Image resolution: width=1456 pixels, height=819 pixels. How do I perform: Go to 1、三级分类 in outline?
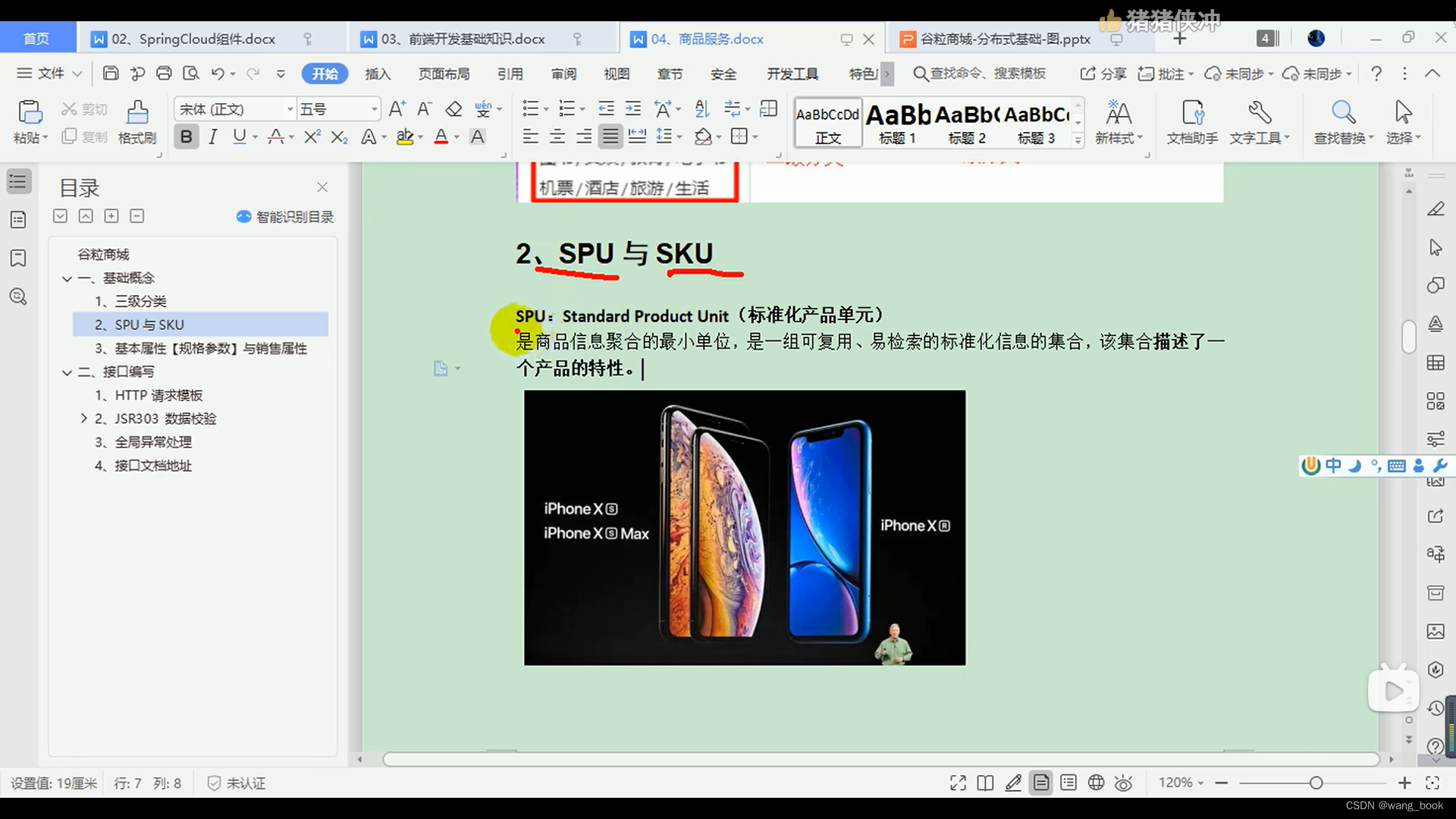click(x=130, y=301)
